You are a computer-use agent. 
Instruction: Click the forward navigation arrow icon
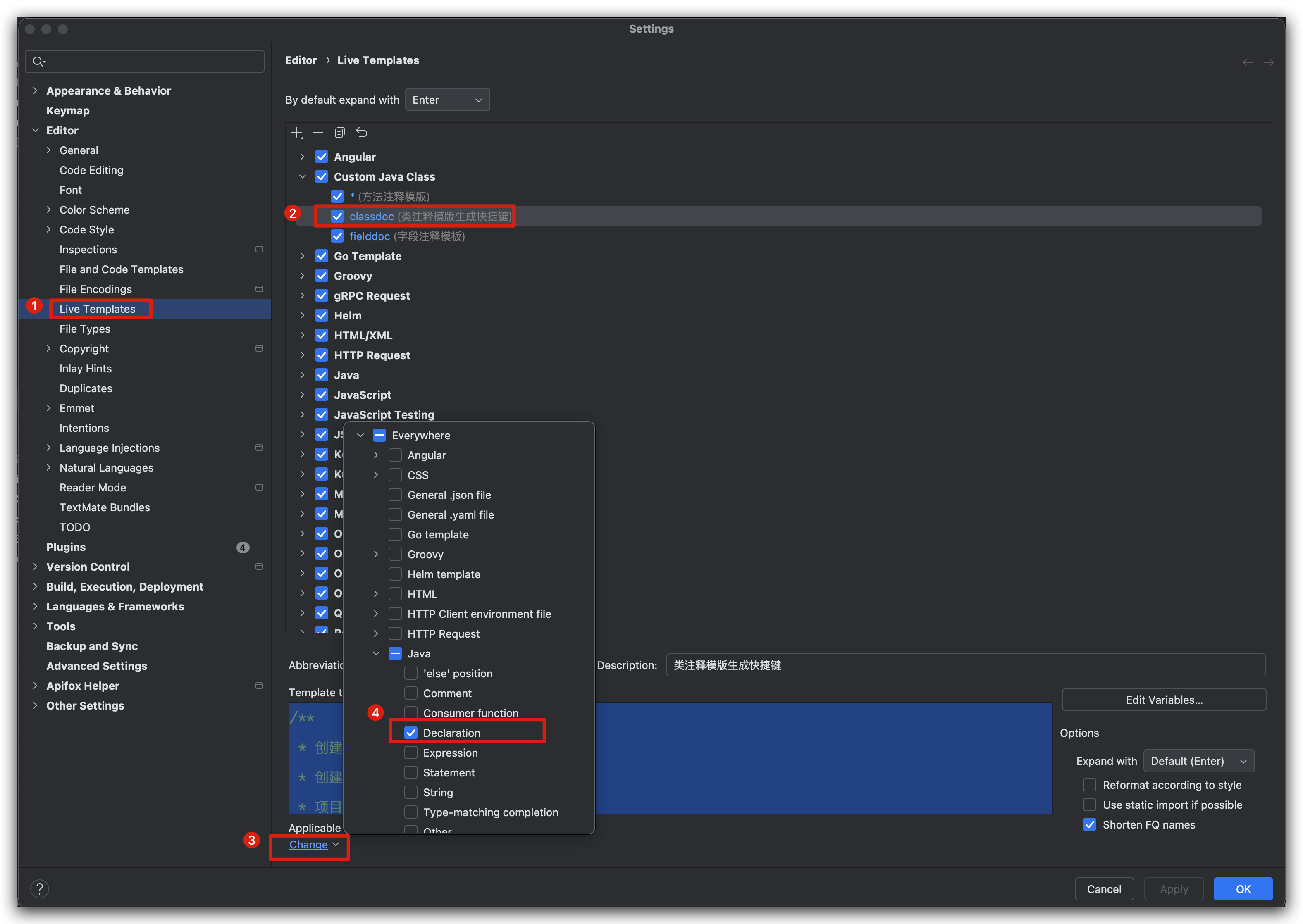click(1269, 62)
